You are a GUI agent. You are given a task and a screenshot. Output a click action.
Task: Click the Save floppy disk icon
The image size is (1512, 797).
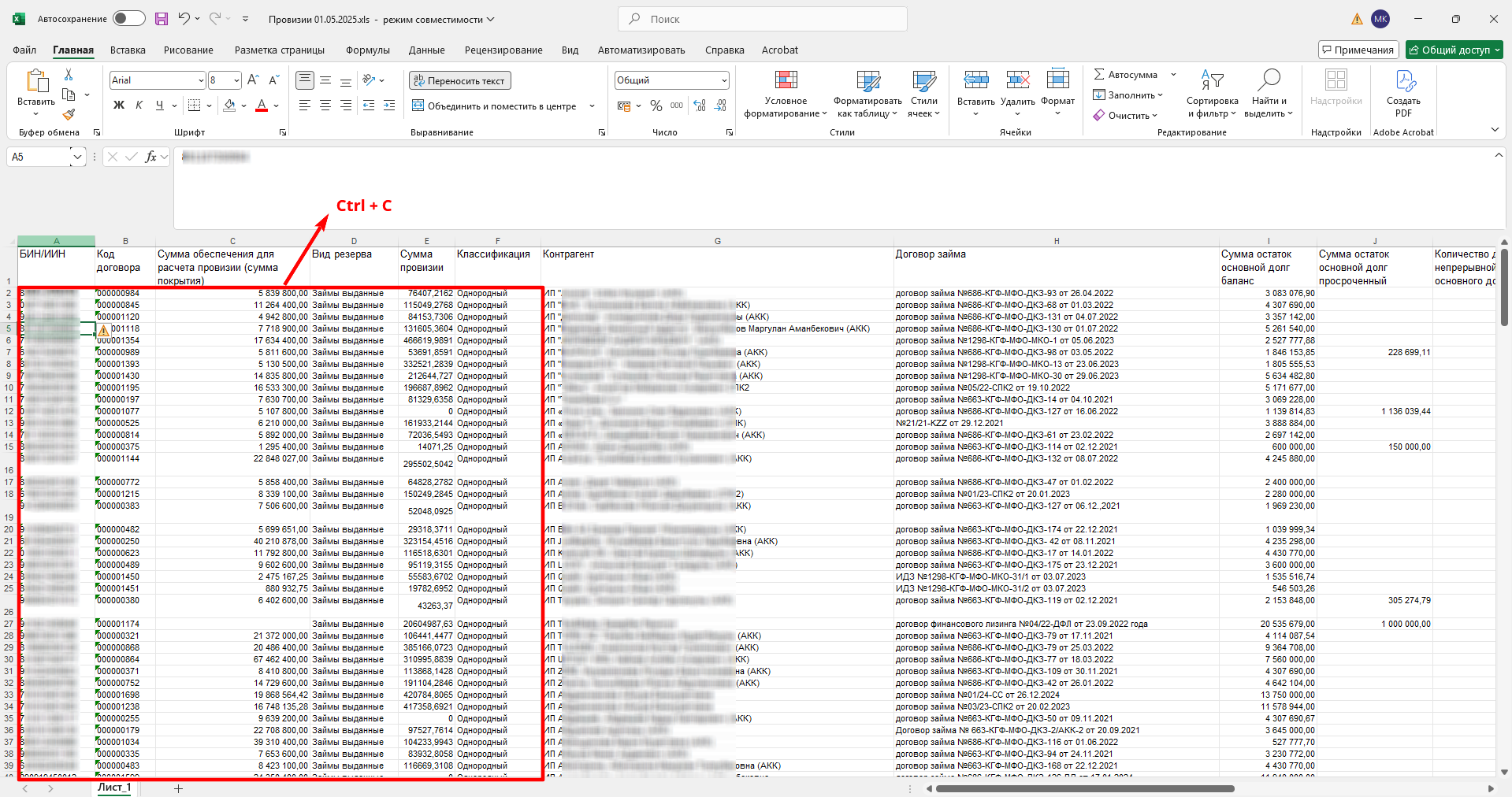point(162,19)
